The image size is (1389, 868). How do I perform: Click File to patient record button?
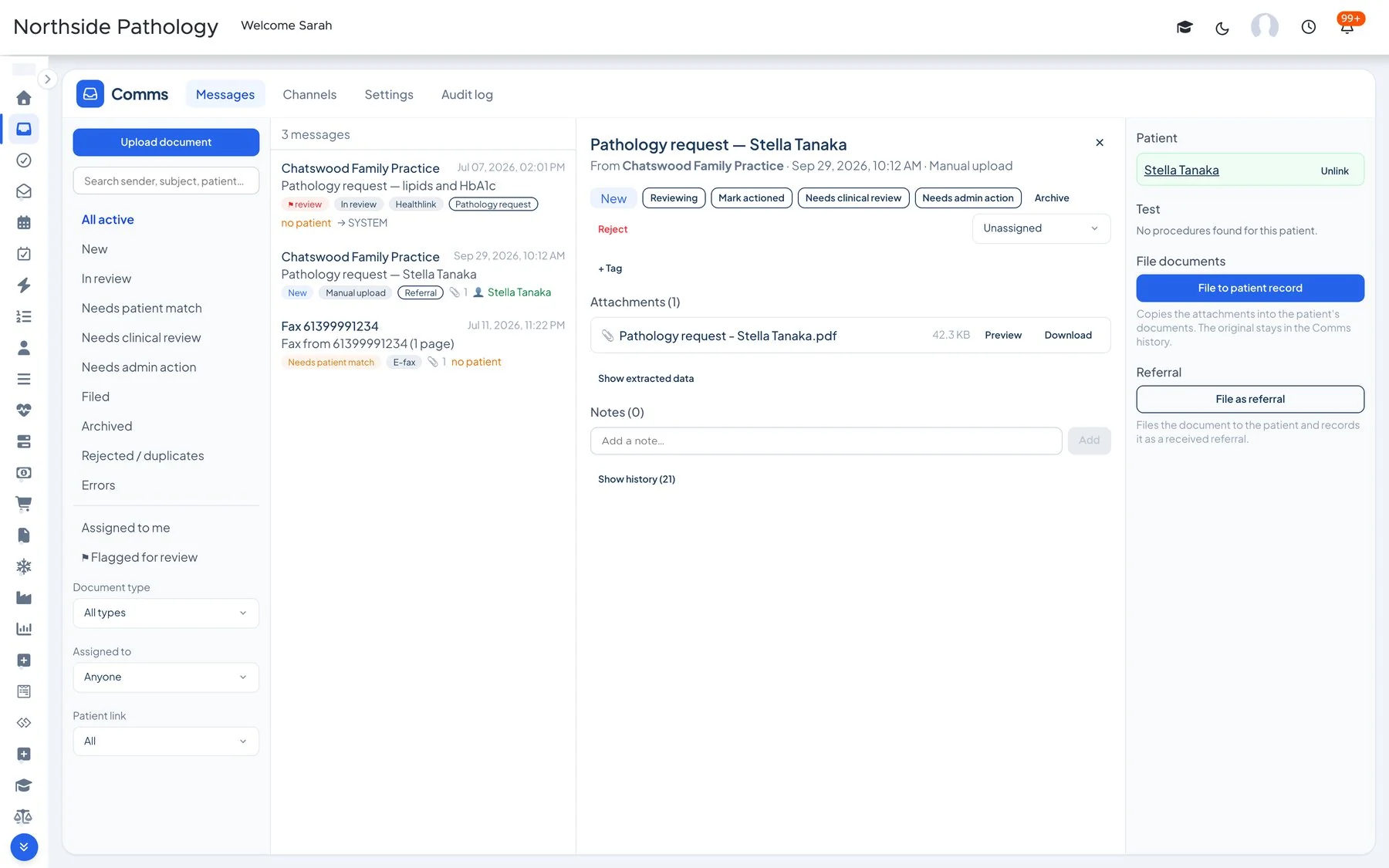(1250, 288)
